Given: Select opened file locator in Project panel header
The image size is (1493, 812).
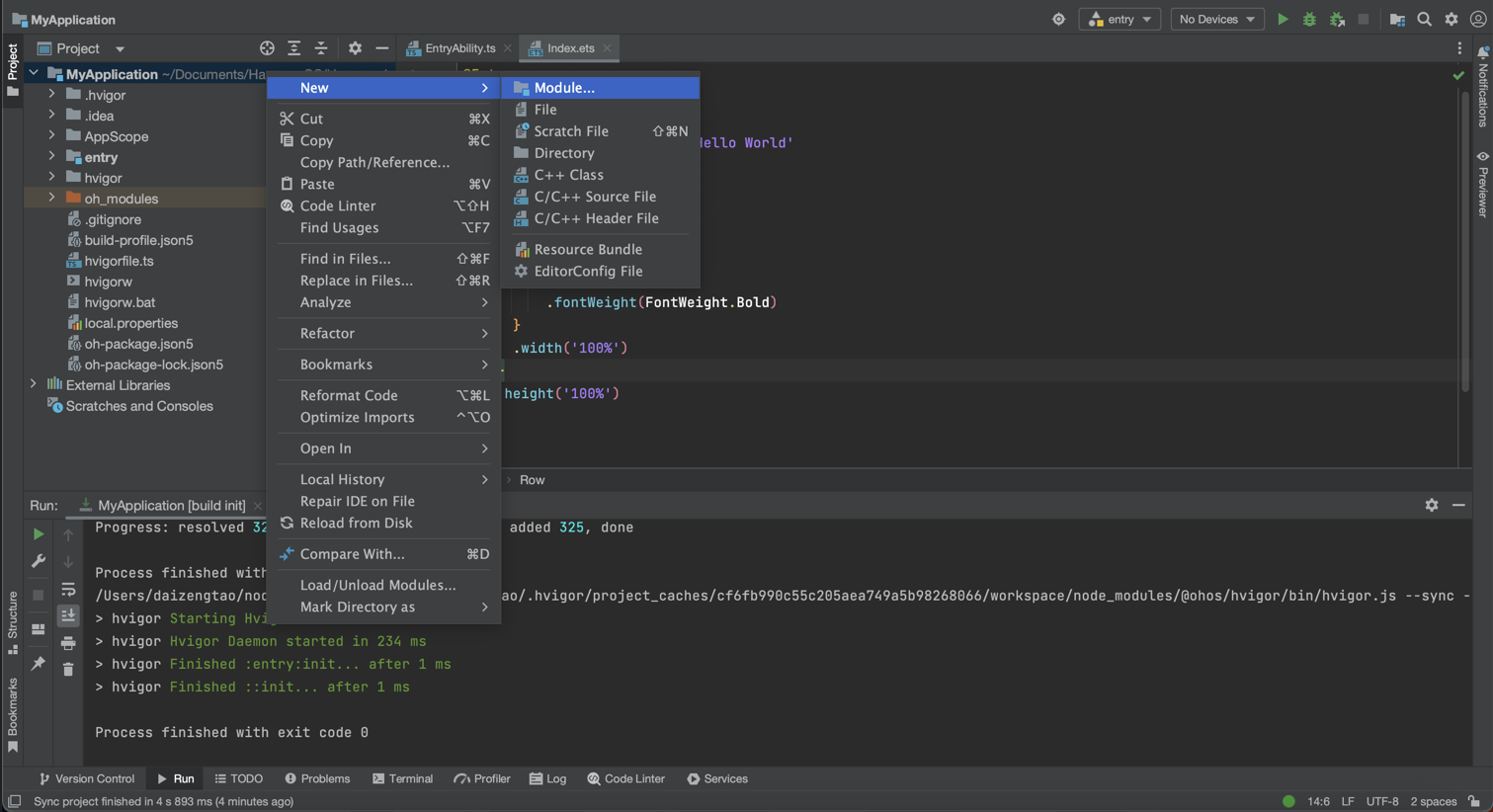Looking at the screenshot, I should coord(267,47).
